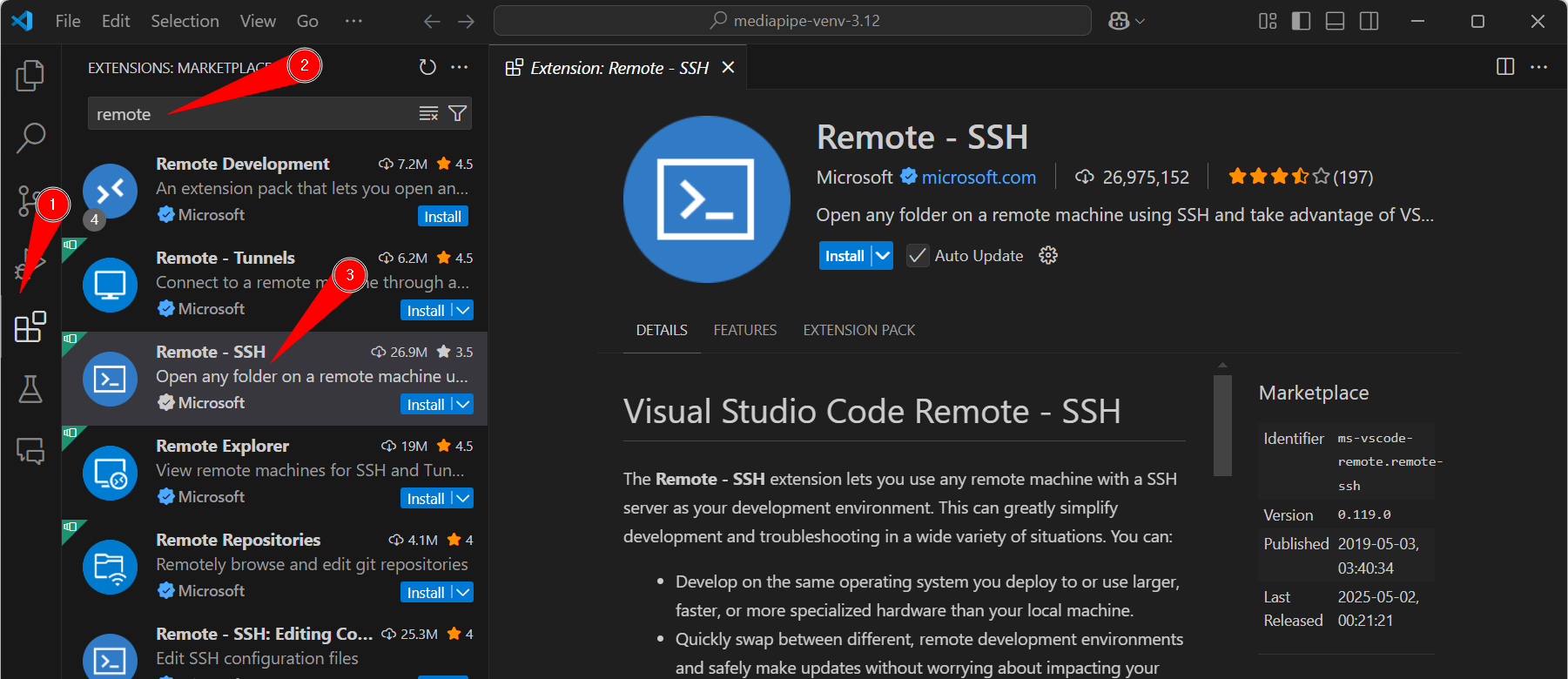Open the Extensions view in activity bar
Viewport: 1568px width, 679px height.
click(x=30, y=326)
